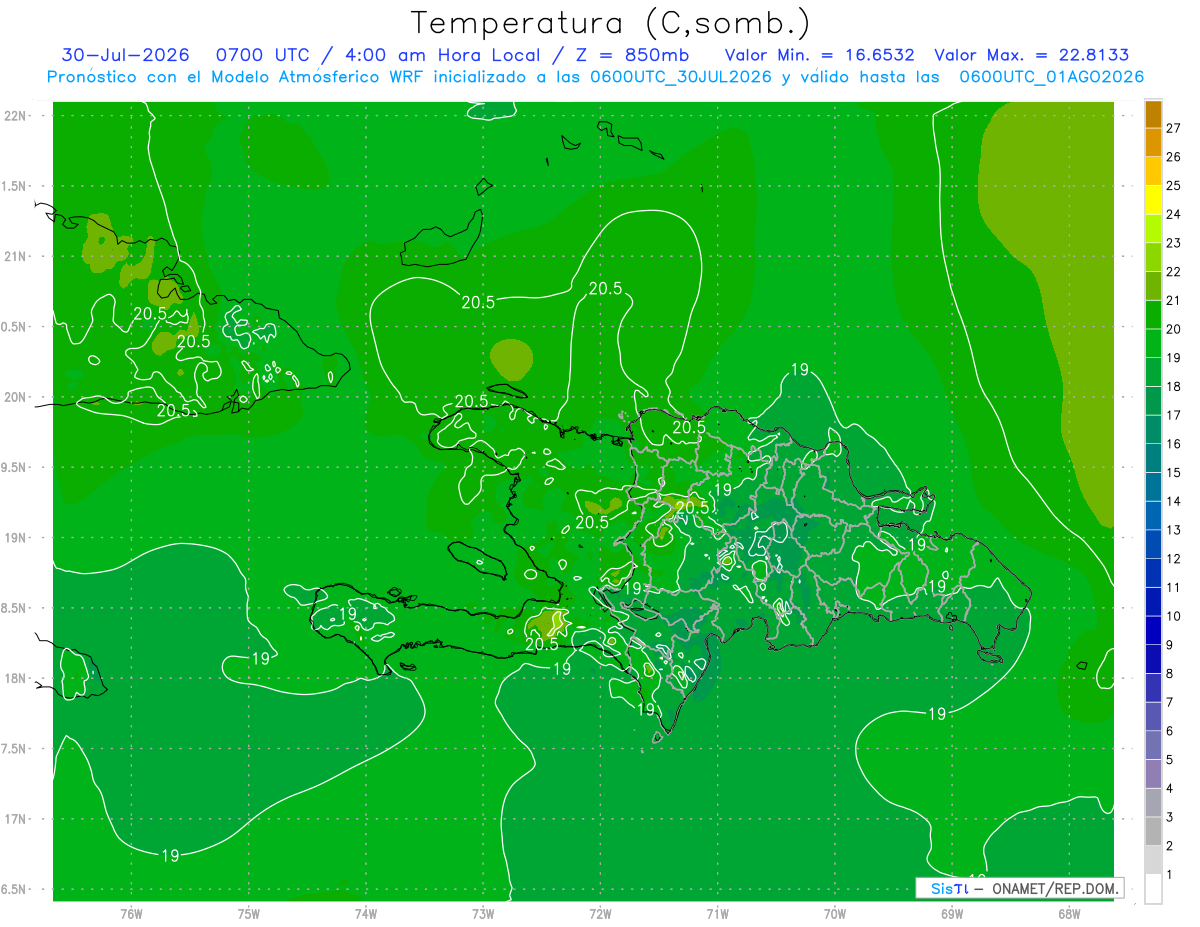Click the 71W longitude axis label

[717, 913]
